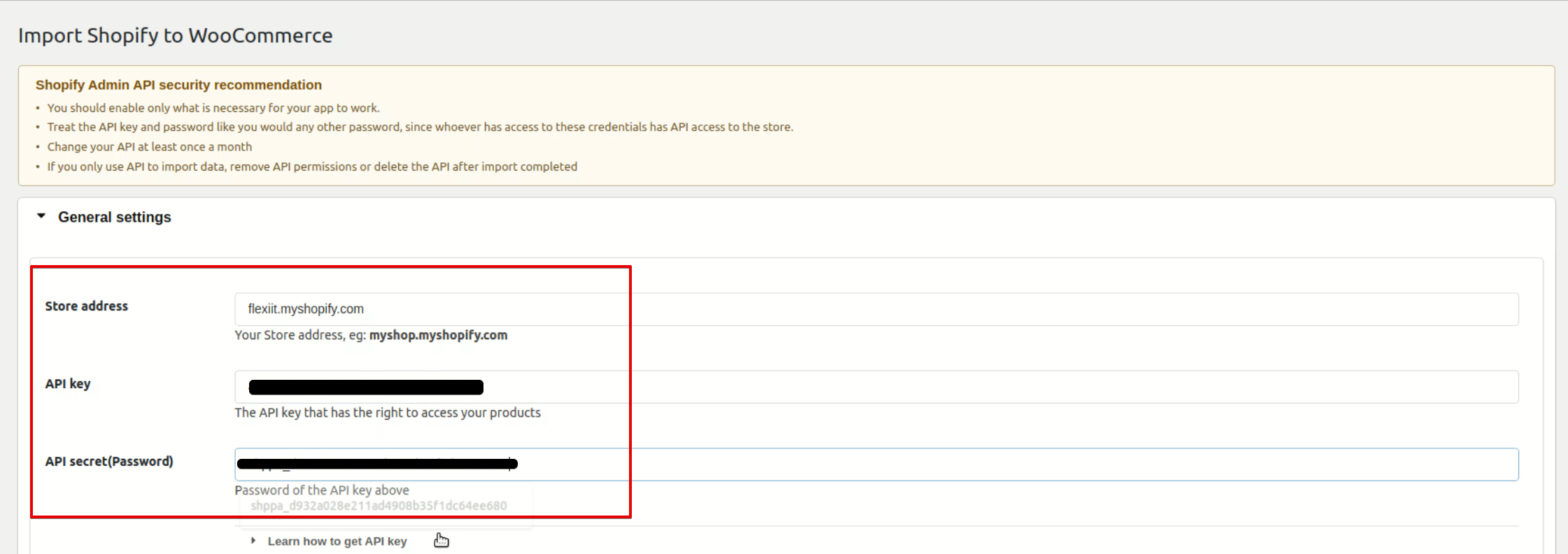Screen dimensions: 1568x554
Task: Click the API key input field
Action: pos(876,387)
